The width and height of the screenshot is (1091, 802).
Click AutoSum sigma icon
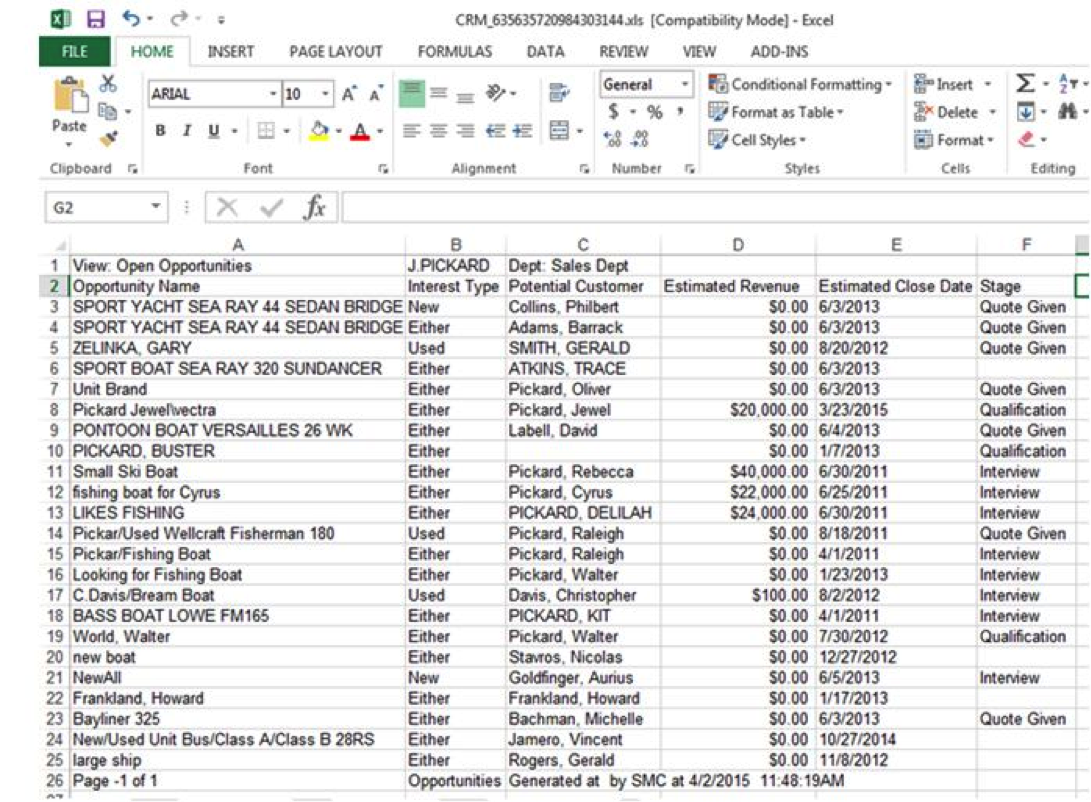tap(1024, 84)
